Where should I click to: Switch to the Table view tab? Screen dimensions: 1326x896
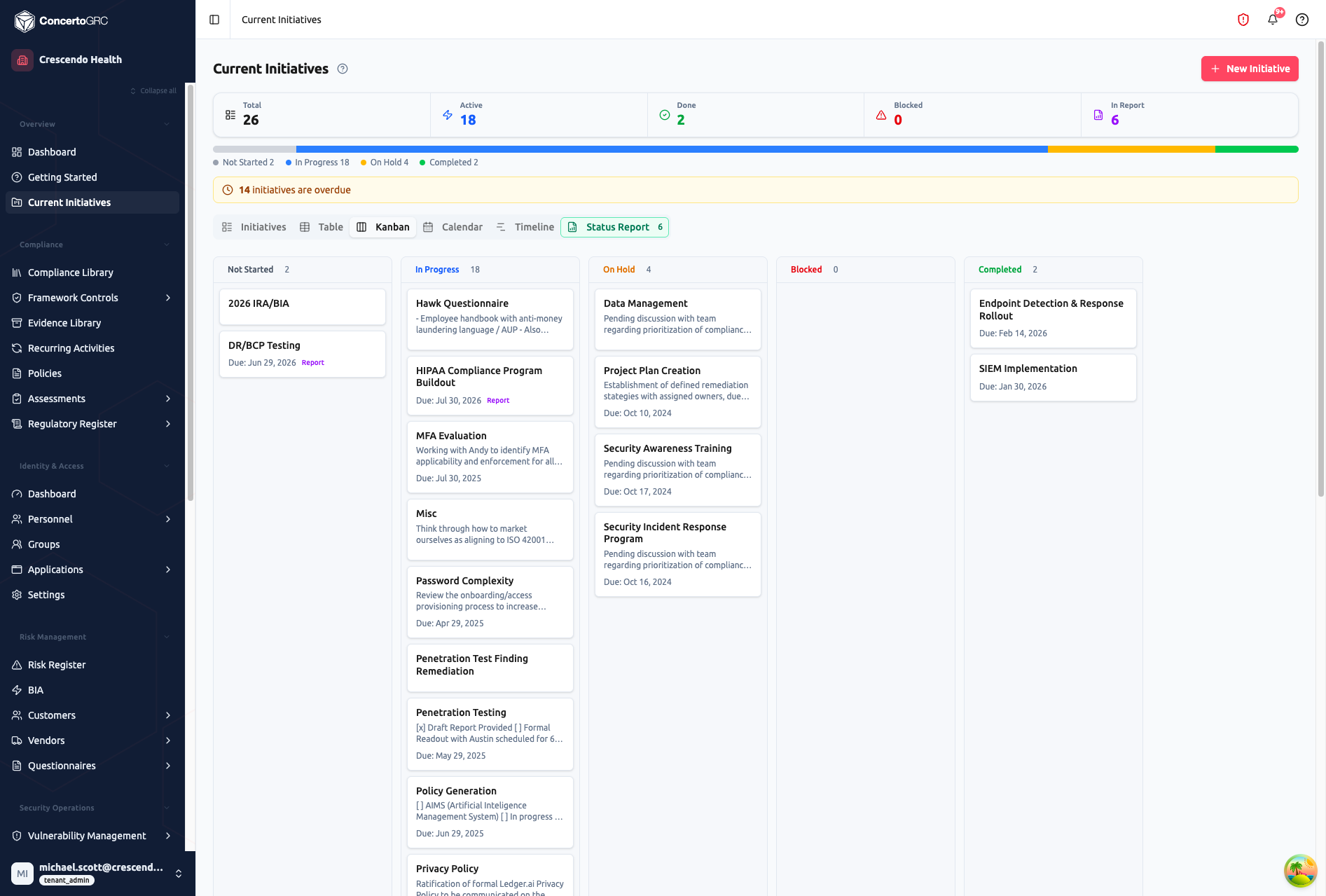322,227
